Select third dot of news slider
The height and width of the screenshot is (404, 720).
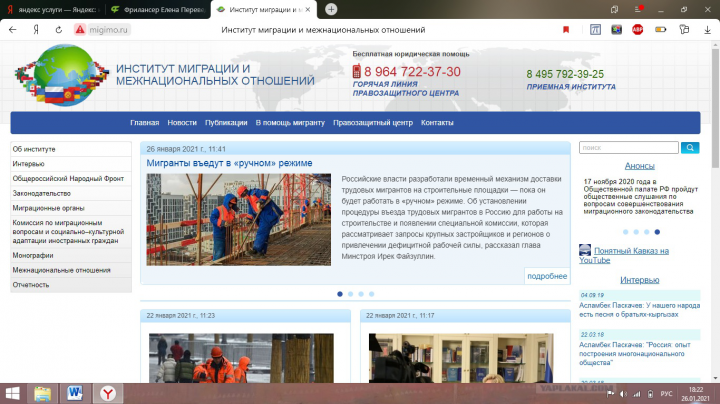coord(361,294)
